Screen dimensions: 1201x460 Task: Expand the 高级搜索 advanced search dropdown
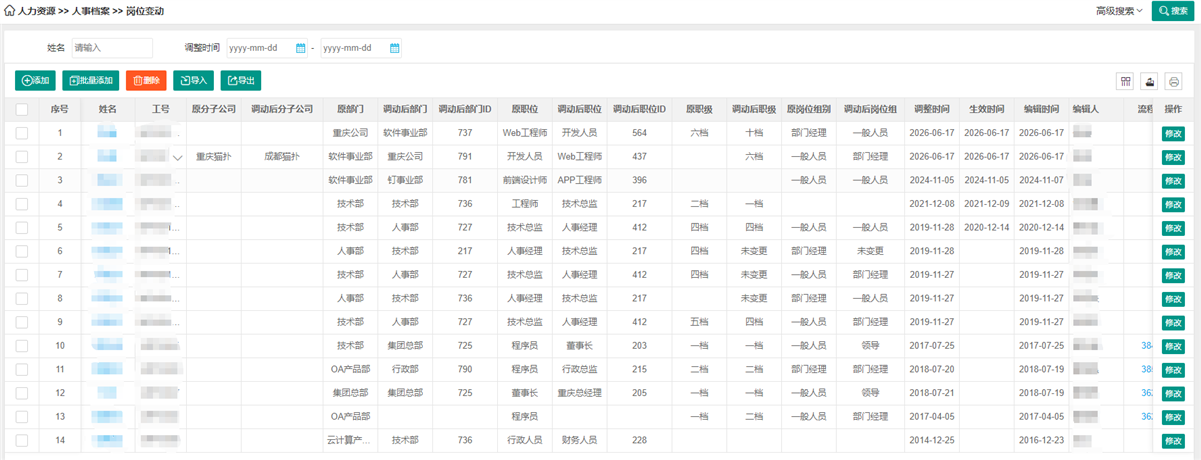pos(1119,11)
